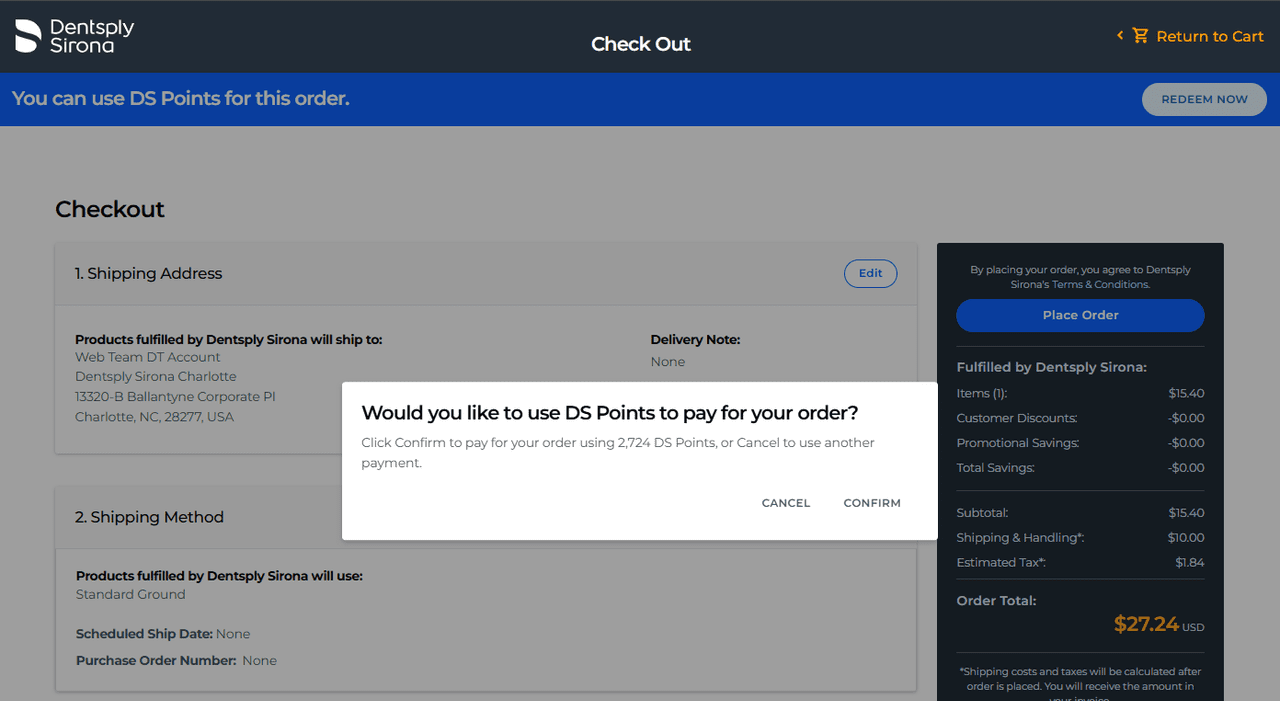
Task: Cancel the DS Points payment dialog
Action: [785, 503]
